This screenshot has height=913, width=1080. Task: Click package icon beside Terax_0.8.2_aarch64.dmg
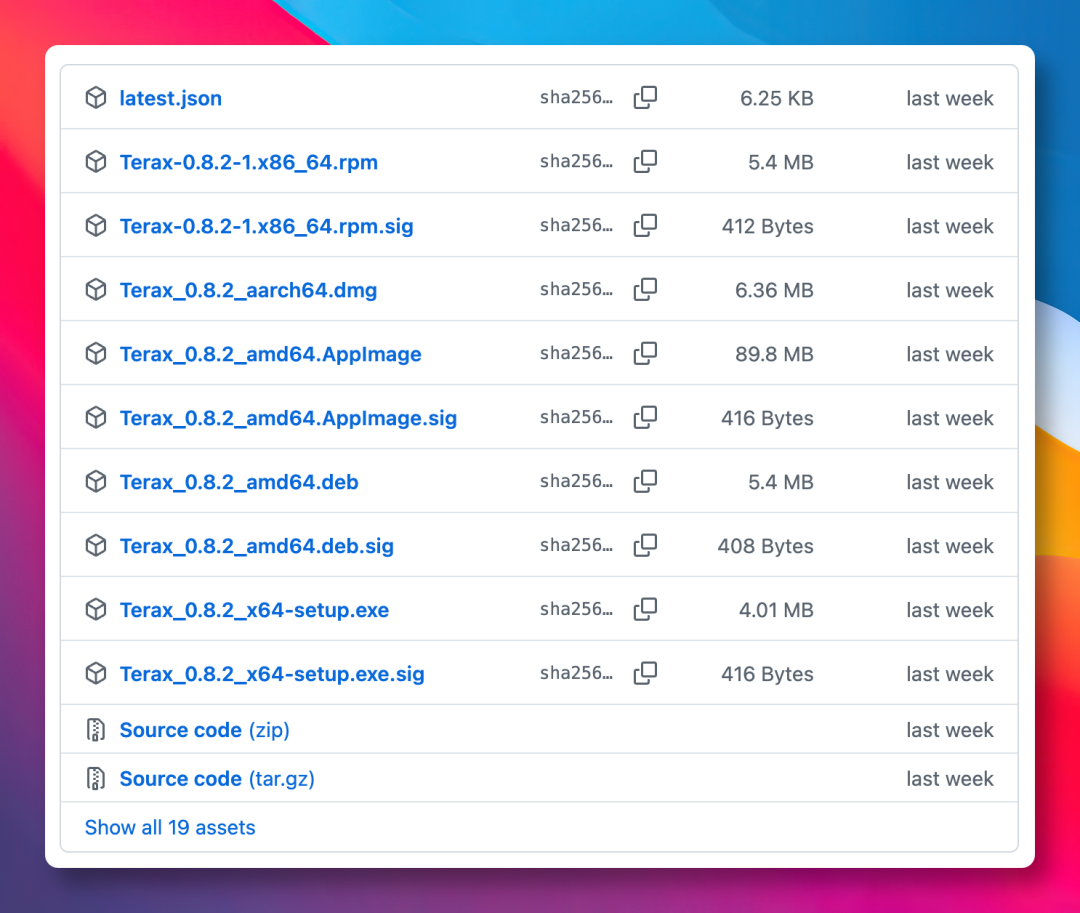(96, 290)
